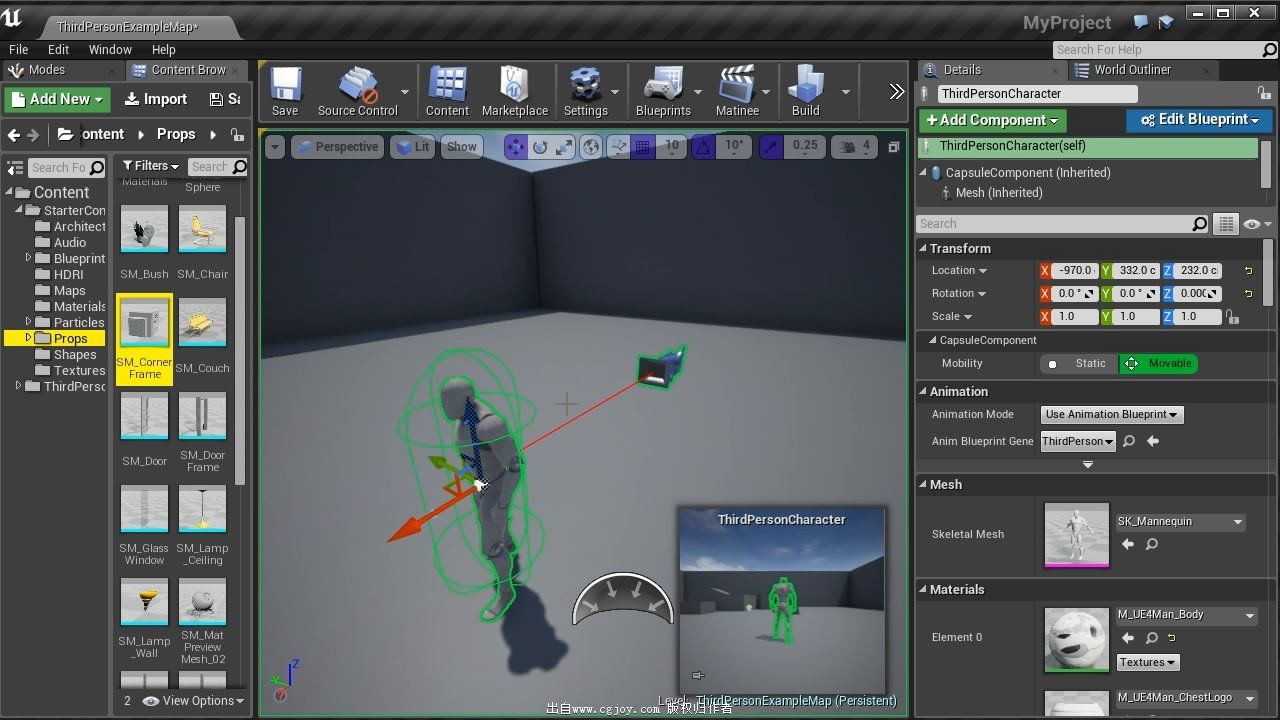Switch to the World Outliner tab
Screen dimensions: 1280x720
click(1132, 70)
